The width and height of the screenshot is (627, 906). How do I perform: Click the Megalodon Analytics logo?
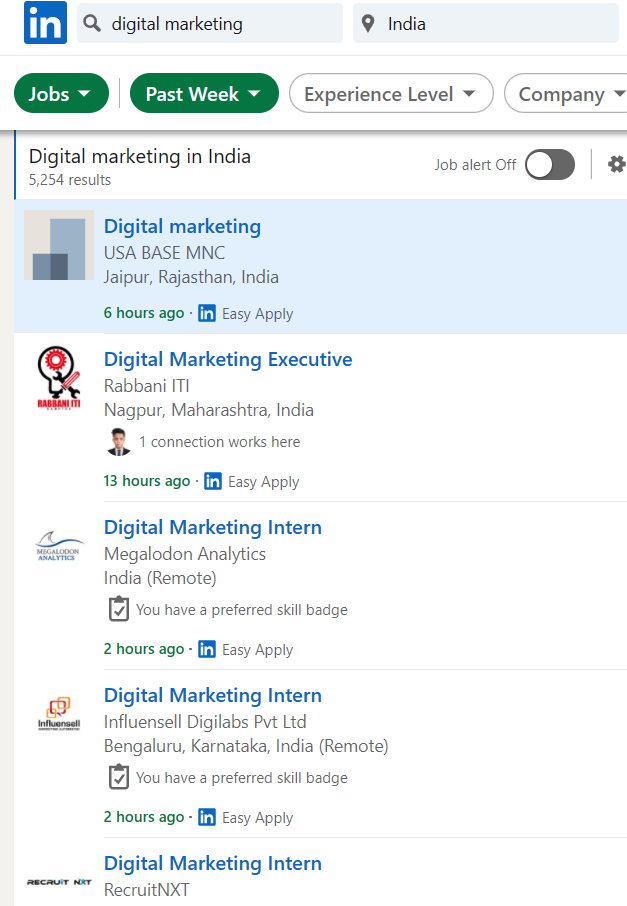(x=58, y=546)
